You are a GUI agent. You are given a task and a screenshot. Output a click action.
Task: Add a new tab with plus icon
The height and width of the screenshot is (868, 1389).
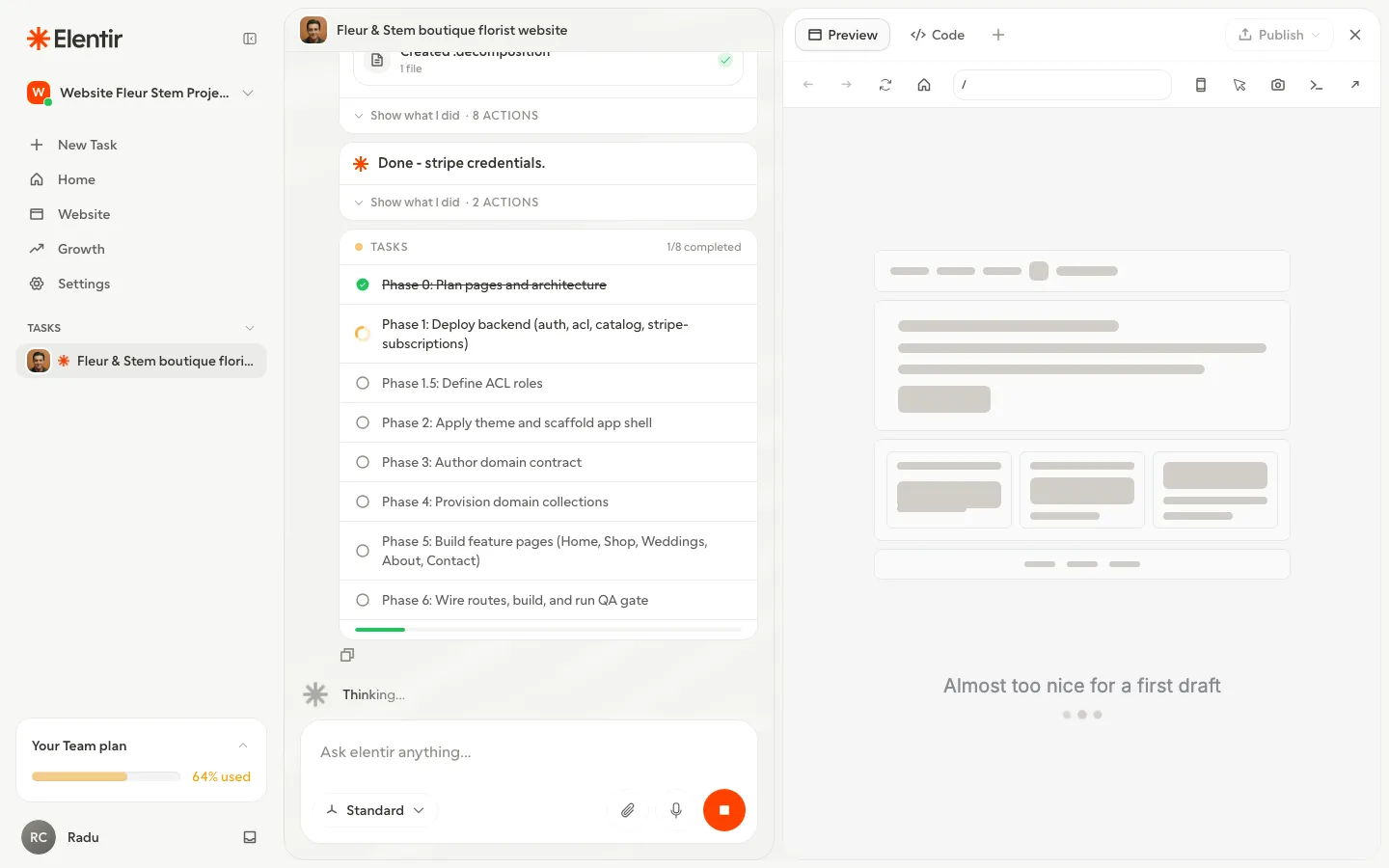pos(998,35)
